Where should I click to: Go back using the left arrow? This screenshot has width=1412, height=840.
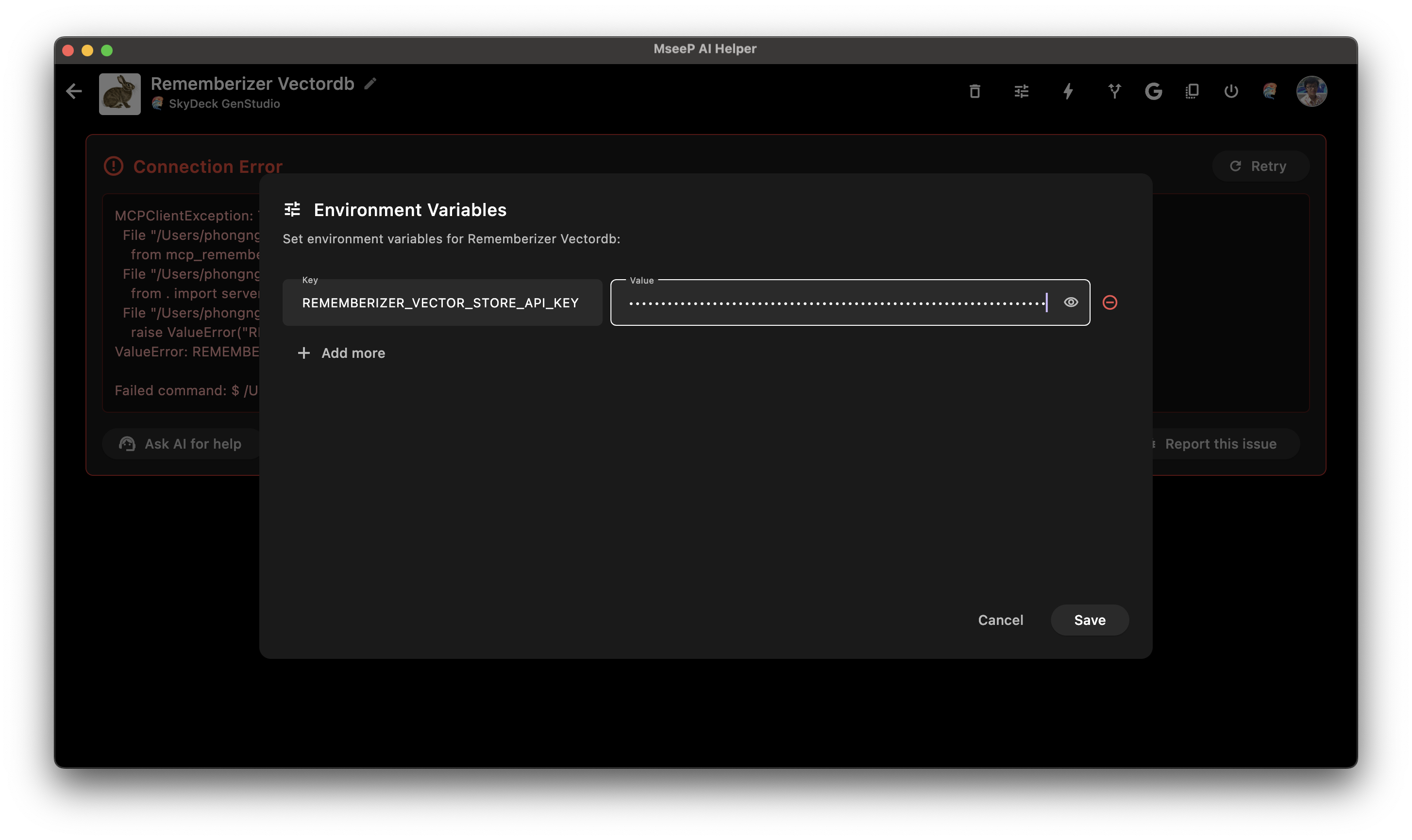pos(74,91)
